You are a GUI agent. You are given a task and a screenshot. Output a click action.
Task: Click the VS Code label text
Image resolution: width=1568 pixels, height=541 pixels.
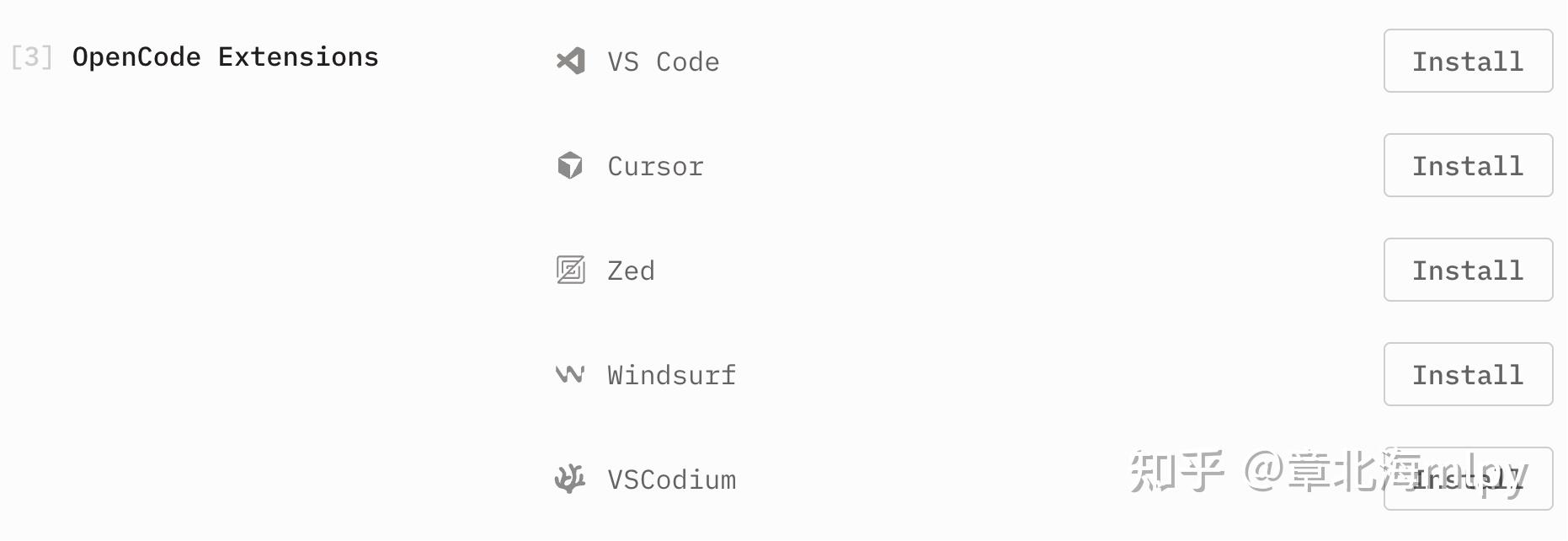(x=663, y=61)
